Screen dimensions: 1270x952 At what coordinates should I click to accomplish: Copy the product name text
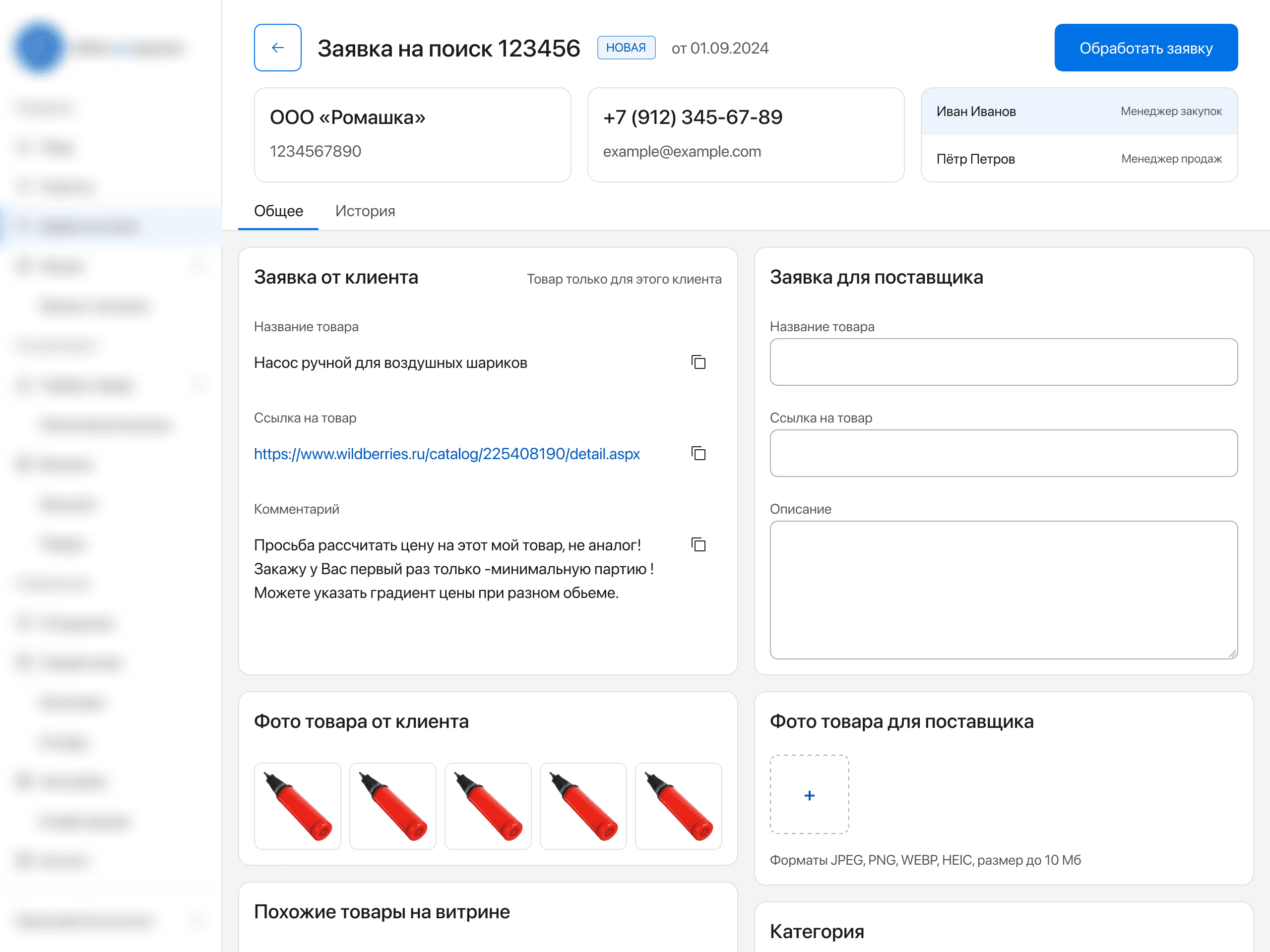pos(698,362)
